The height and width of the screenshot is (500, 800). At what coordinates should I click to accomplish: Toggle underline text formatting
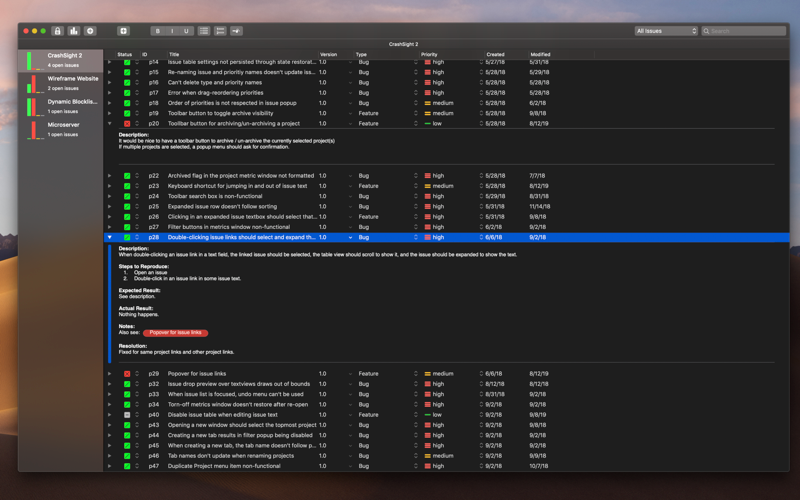tap(185, 31)
